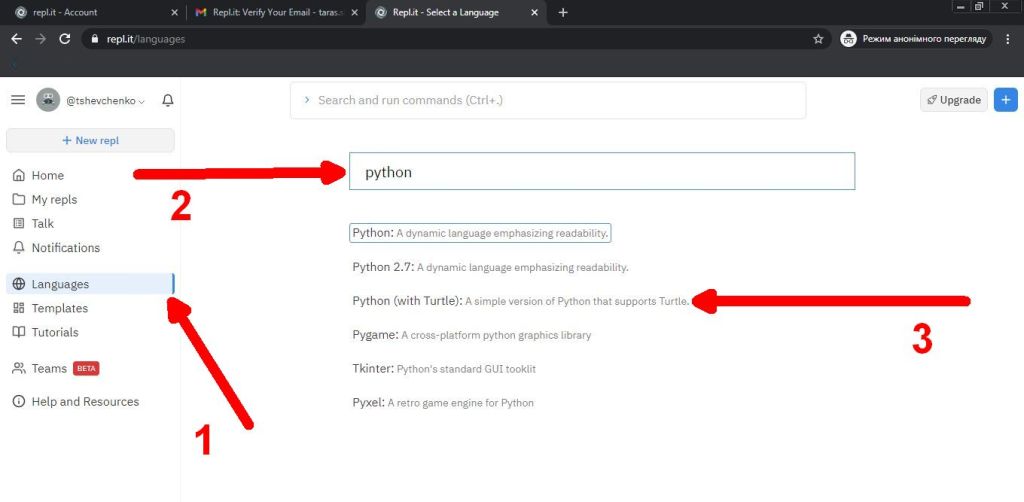Open the hamburger sidebar menu
1024x502 pixels.
coord(18,100)
